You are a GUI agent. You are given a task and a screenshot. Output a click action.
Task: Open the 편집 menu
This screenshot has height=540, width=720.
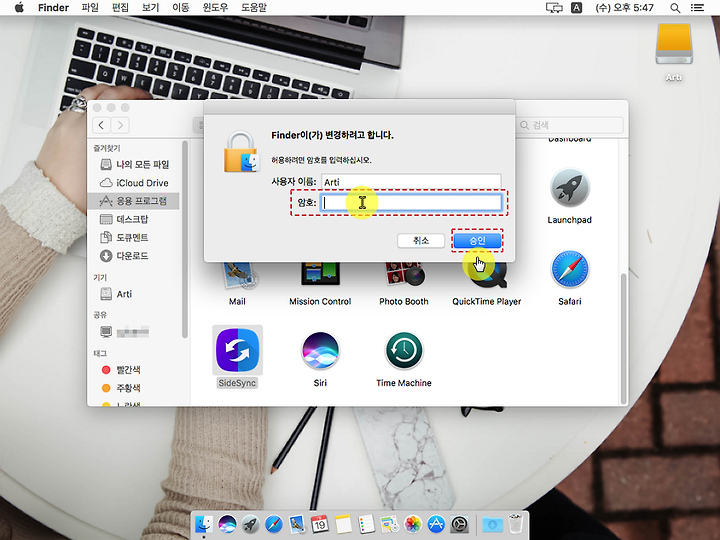120,7
